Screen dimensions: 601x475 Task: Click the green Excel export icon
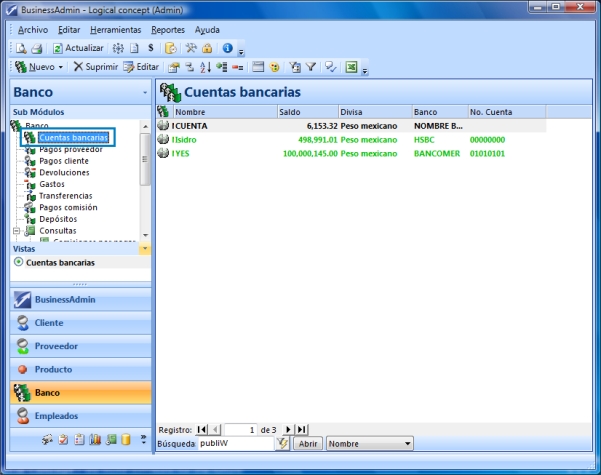click(x=352, y=67)
